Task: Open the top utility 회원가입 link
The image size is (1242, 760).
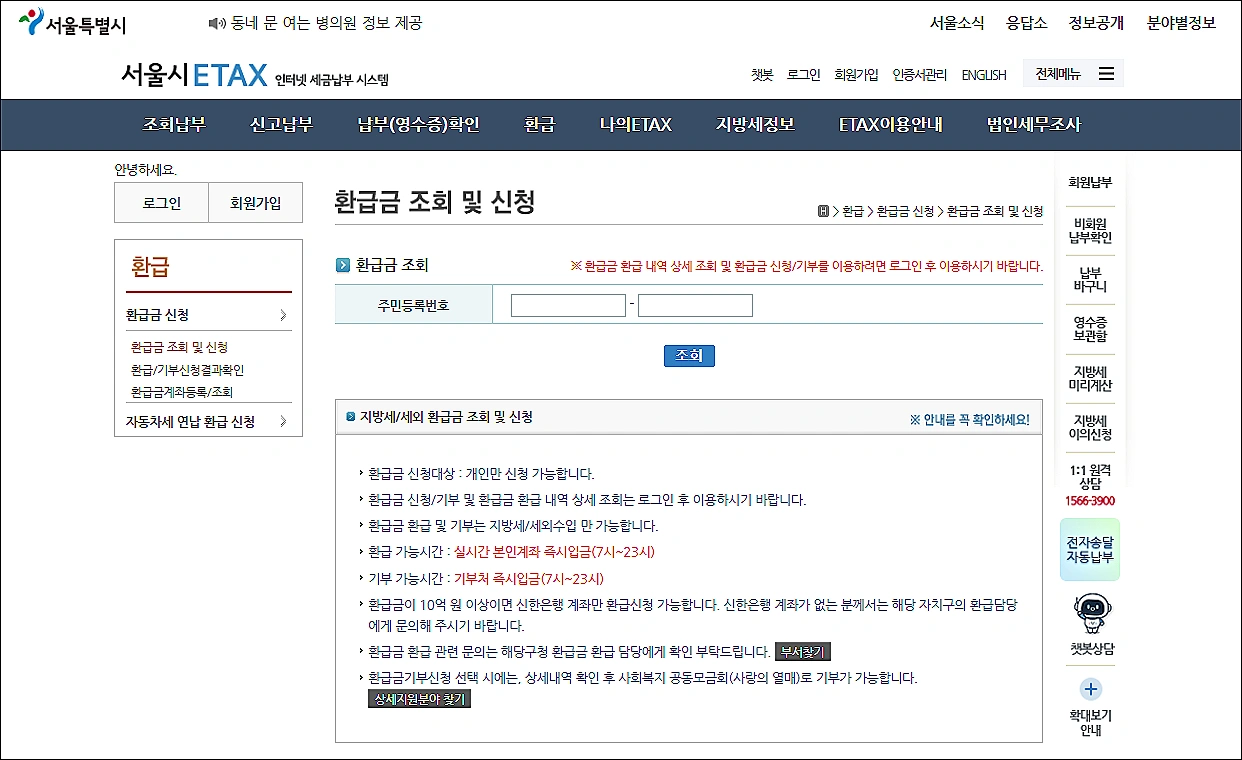Action: pos(856,75)
